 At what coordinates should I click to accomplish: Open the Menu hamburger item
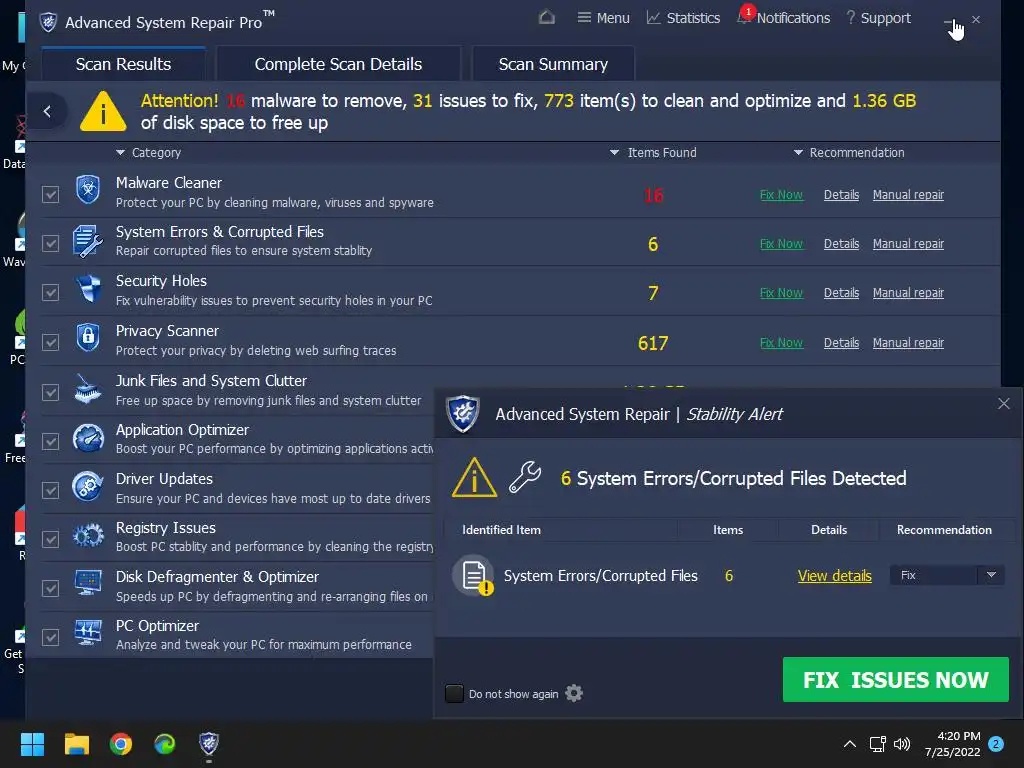[603, 18]
